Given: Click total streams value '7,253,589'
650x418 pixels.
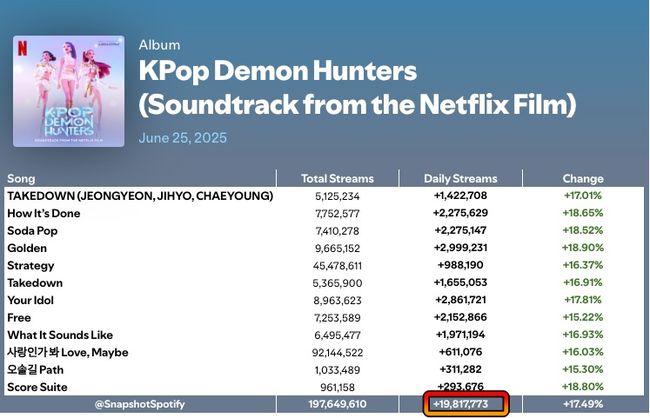Looking at the screenshot, I should click(337, 318).
